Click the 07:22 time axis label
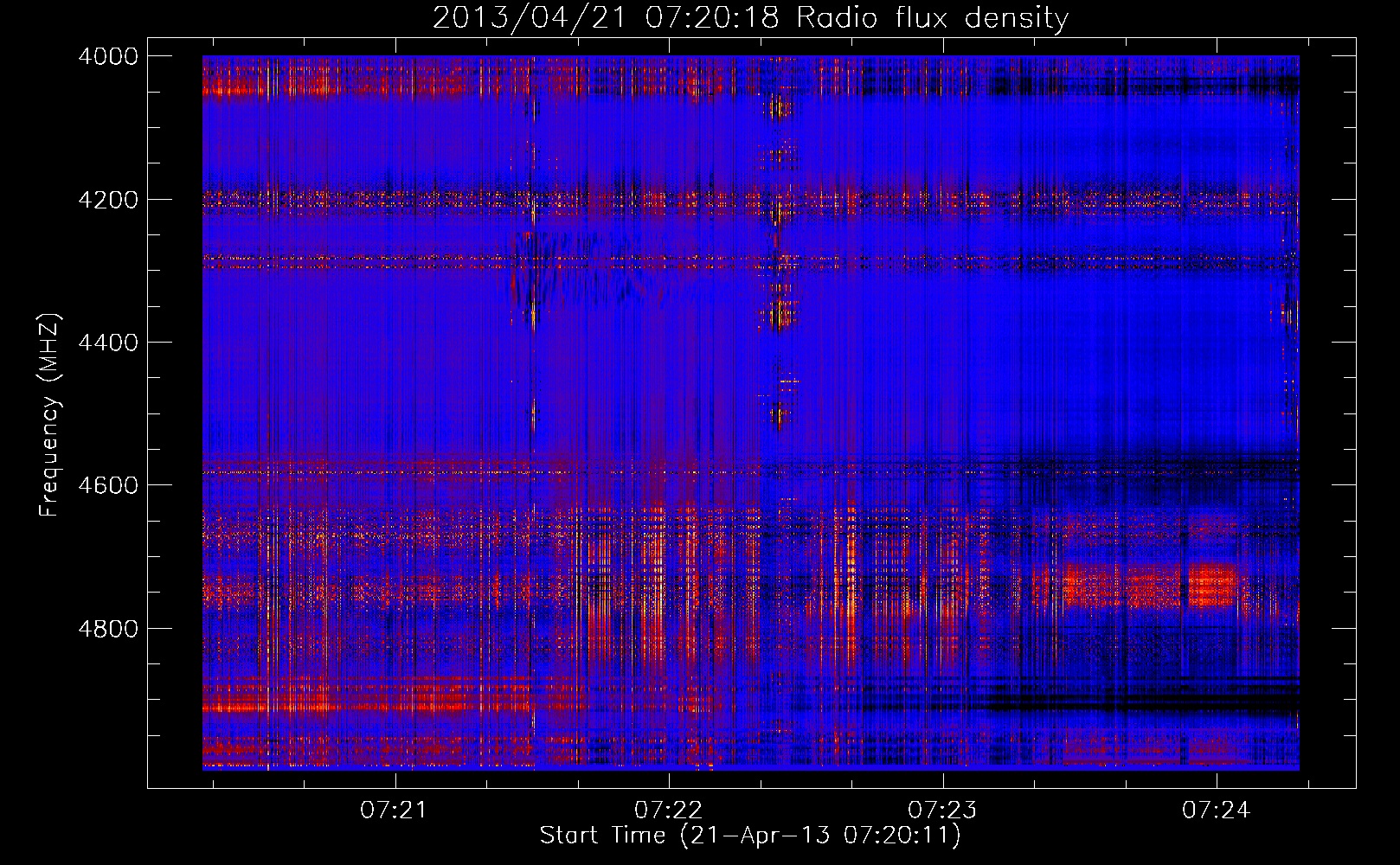Screen dimensions: 1400x865 coord(669,810)
